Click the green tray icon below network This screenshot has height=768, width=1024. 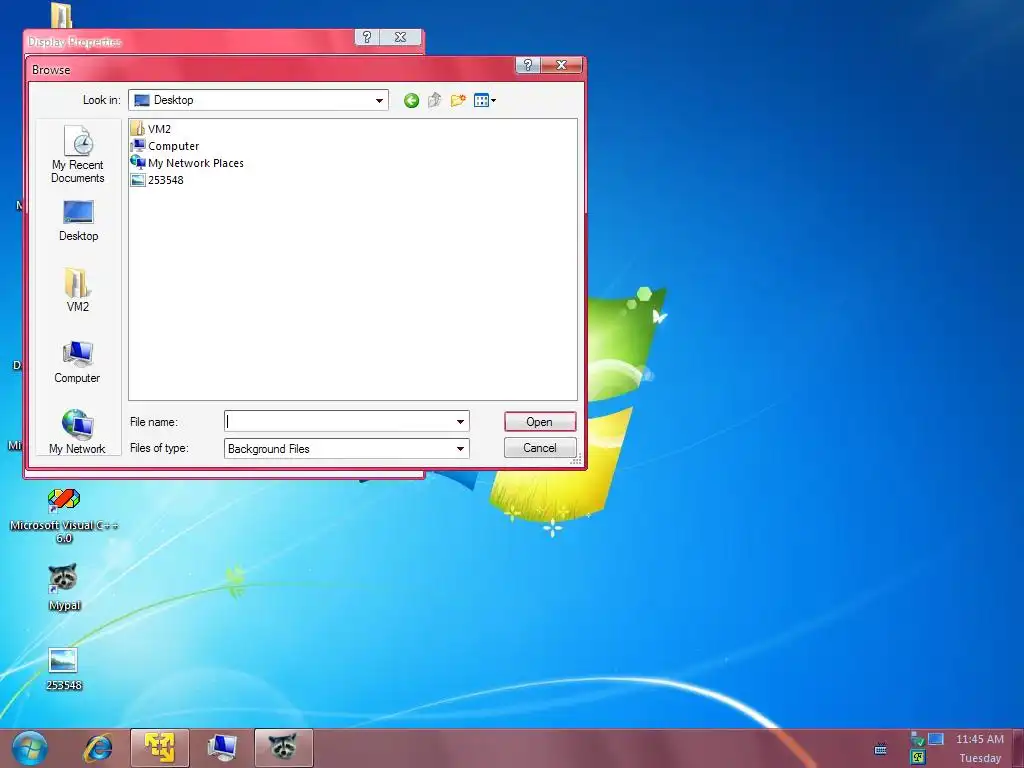point(918,758)
